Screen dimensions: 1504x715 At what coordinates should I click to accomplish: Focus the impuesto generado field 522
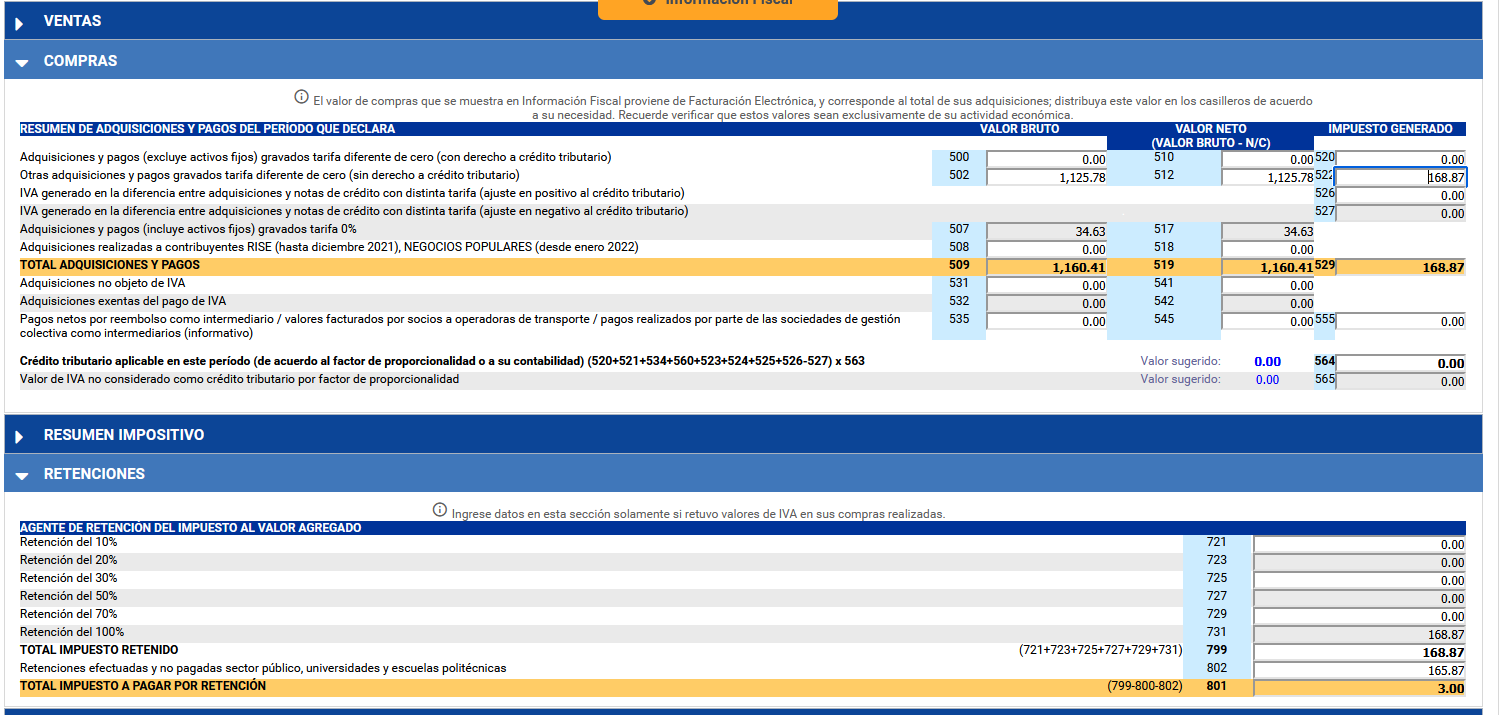point(1400,177)
